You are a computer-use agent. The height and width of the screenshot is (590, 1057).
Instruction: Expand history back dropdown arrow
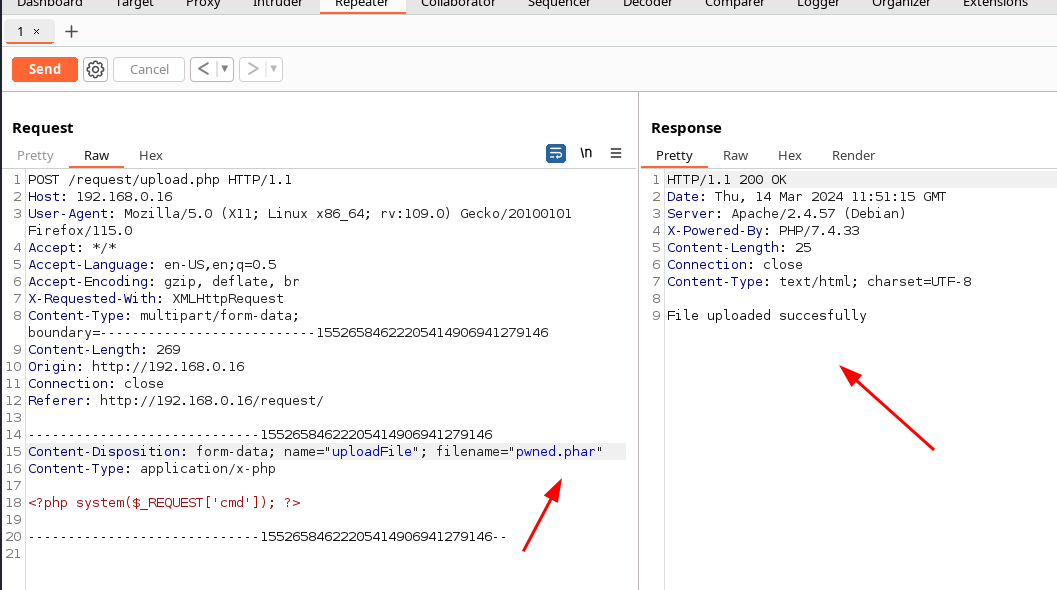[x=224, y=69]
